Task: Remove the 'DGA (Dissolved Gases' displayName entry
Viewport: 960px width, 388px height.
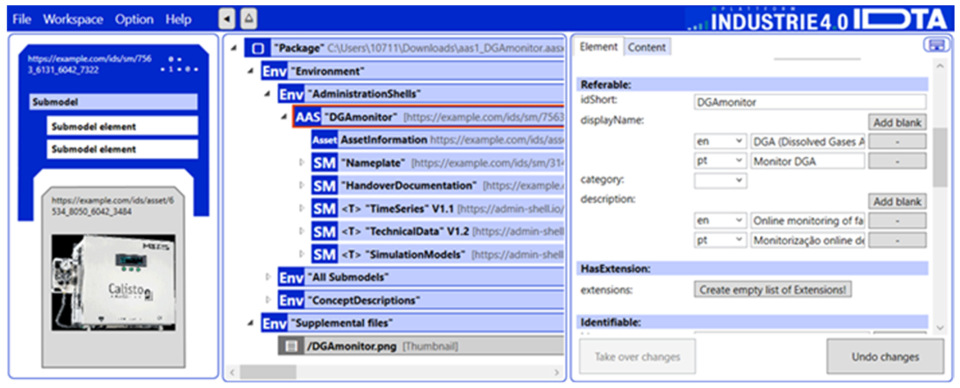Action: coord(897,141)
